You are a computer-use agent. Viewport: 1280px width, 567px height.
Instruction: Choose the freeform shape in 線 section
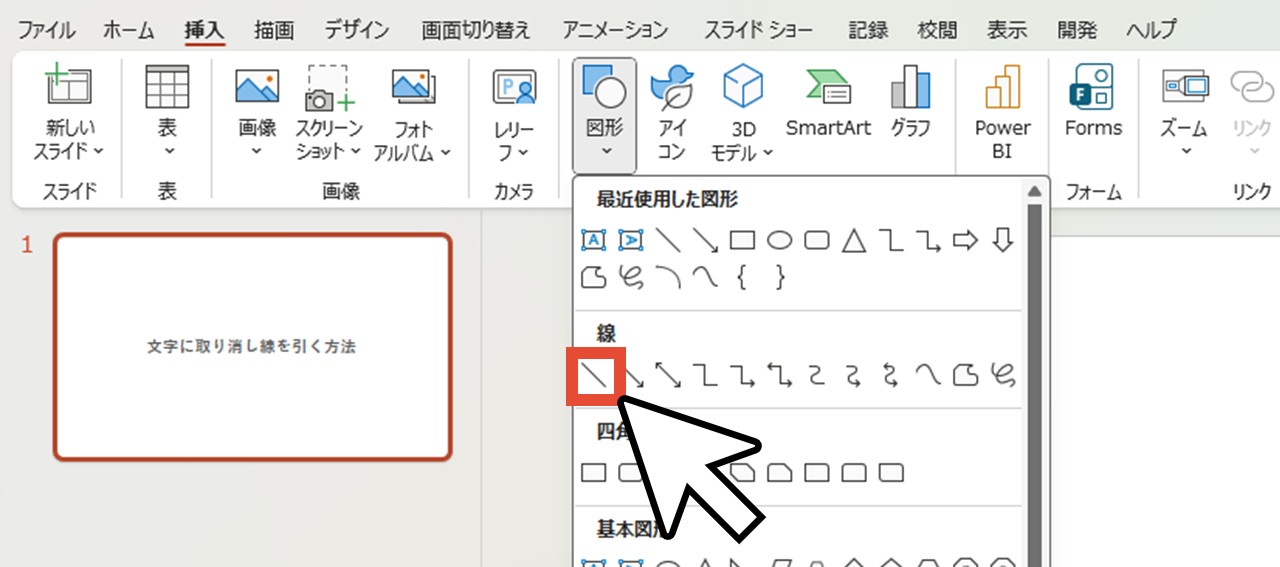965,375
